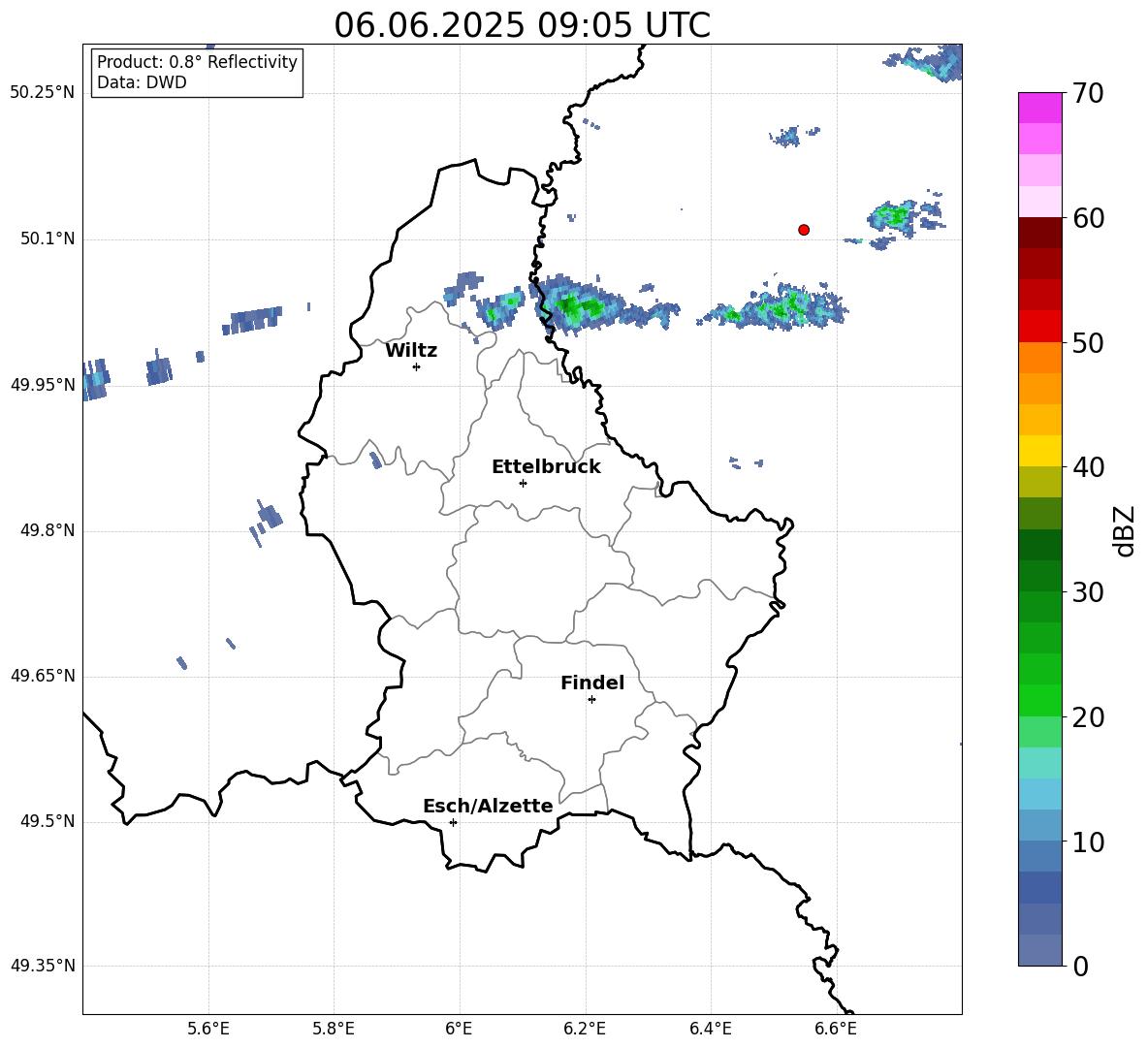The height and width of the screenshot is (1048, 1148).
Task: Click the 49.35°N latitude label
Action: coord(43,966)
